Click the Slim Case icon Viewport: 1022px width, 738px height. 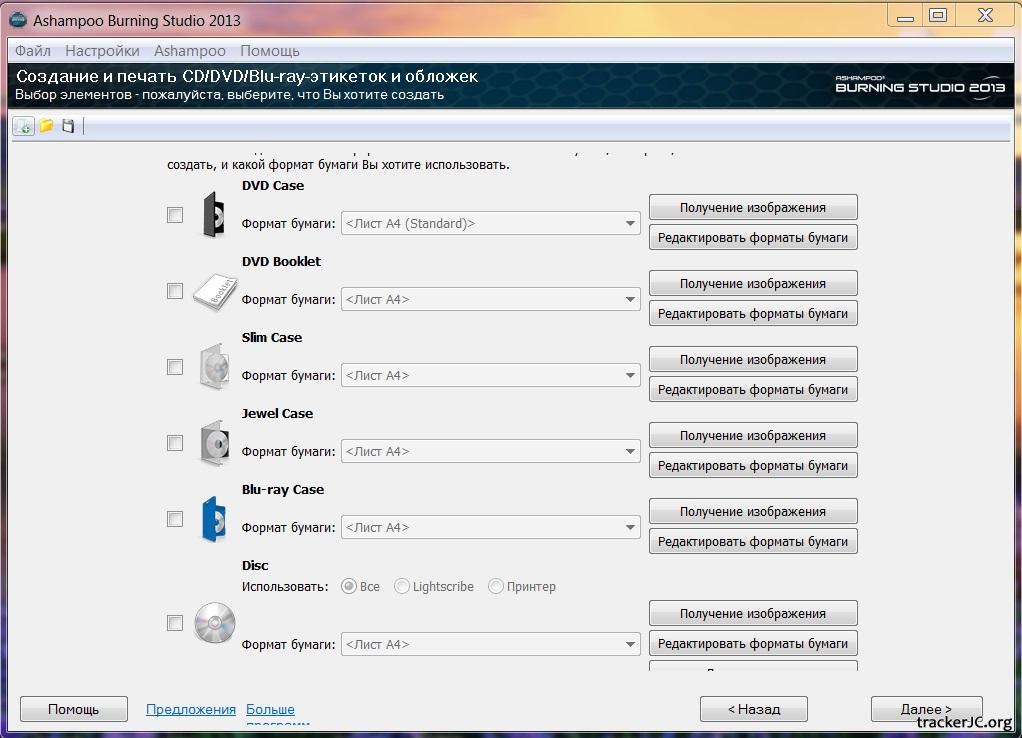tap(214, 367)
